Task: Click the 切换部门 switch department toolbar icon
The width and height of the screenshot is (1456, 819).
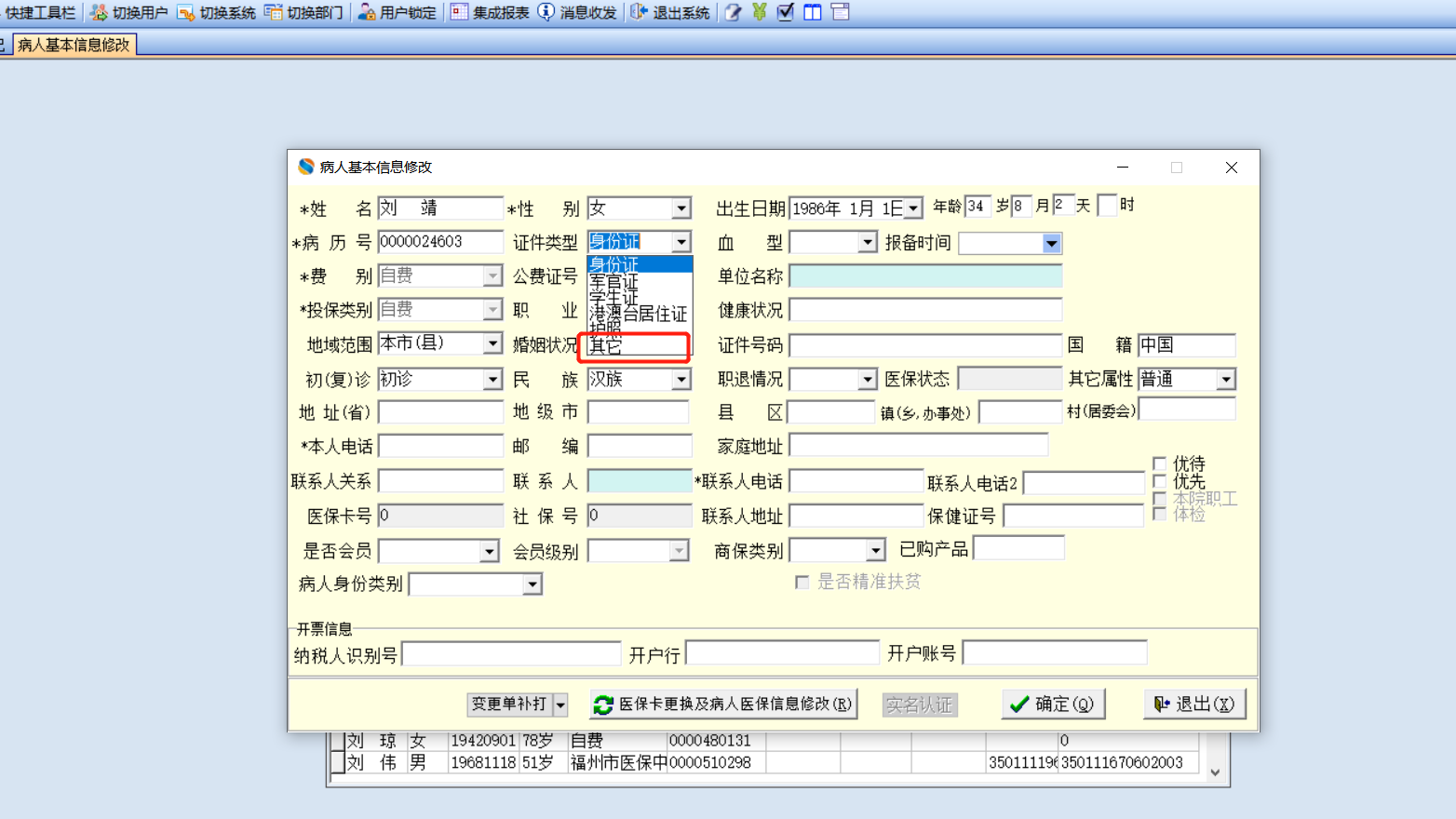Action: coord(303,12)
